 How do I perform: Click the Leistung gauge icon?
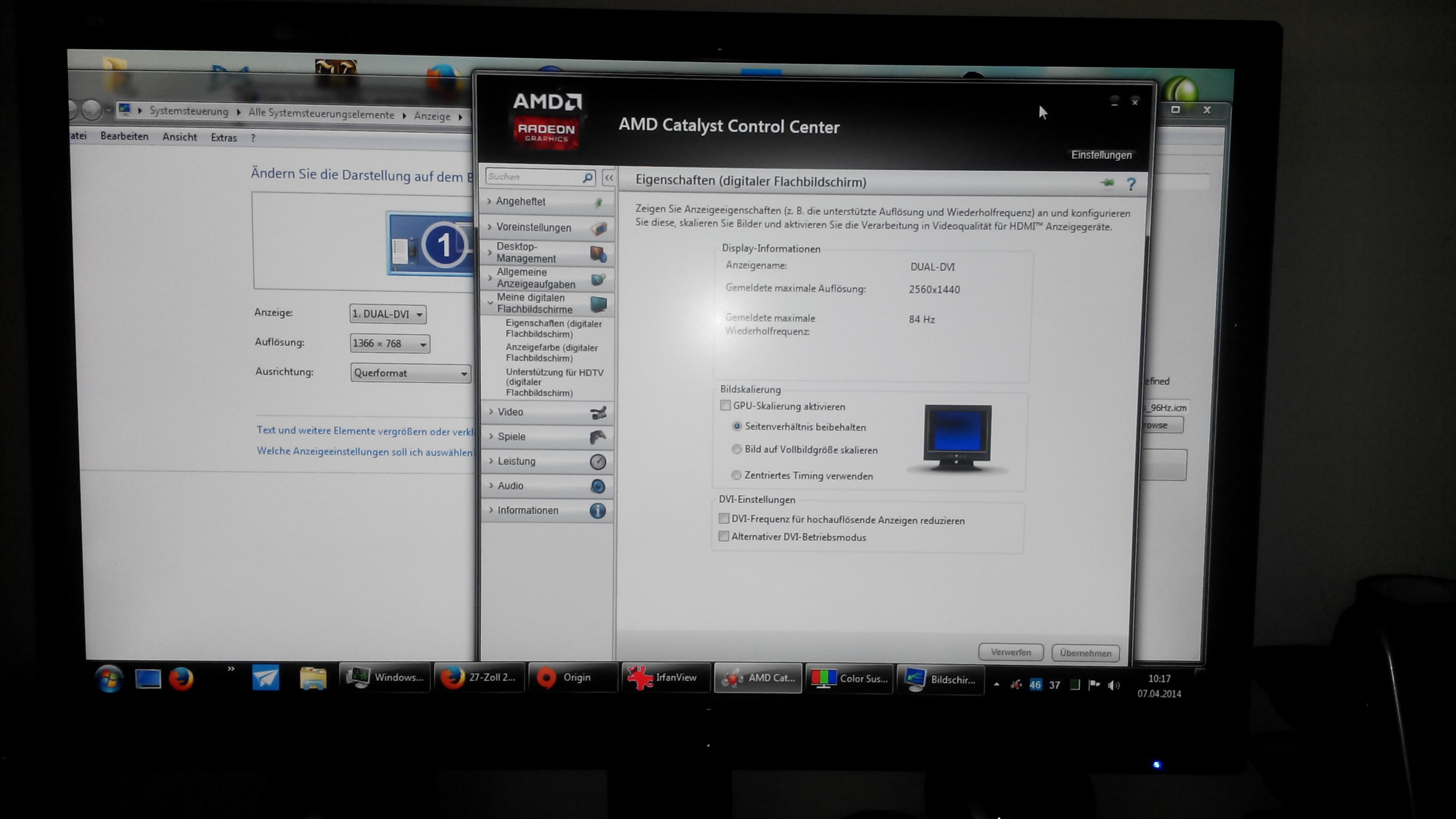pyautogui.click(x=597, y=462)
